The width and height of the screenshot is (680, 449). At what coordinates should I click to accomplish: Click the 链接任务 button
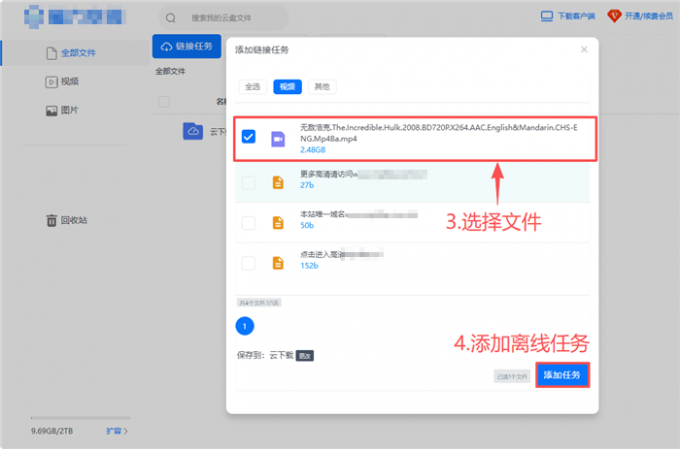point(187,46)
